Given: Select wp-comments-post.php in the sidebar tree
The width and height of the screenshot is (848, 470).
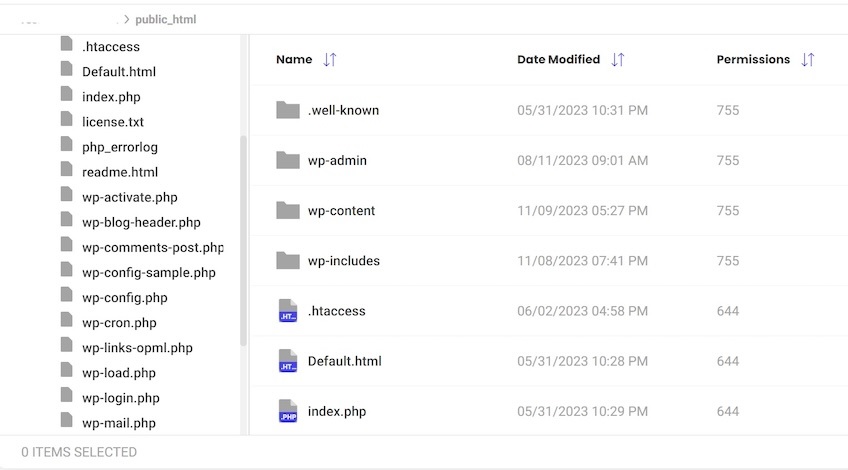Looking at the screenshot, I should (153, 247).
